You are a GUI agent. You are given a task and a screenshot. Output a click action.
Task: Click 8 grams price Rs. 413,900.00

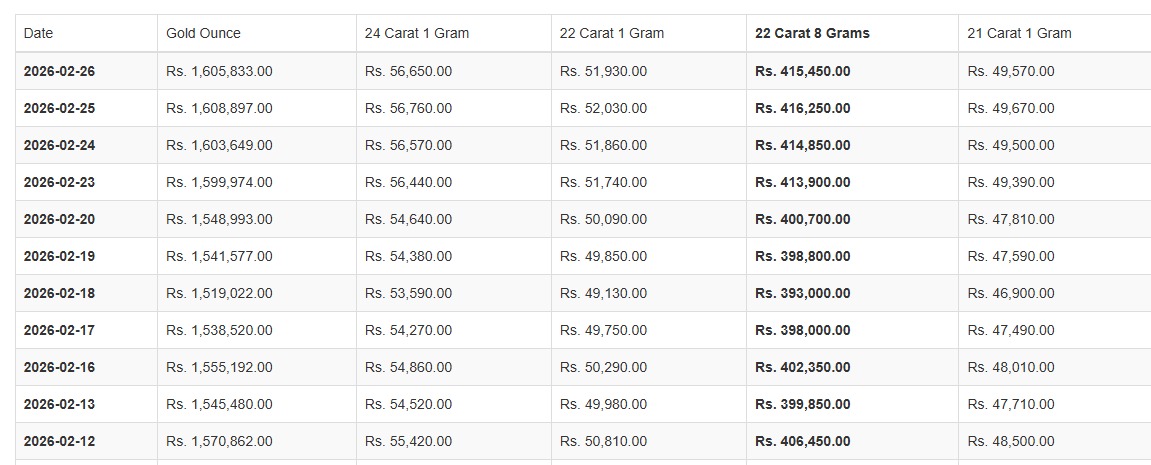coord(803,182)
